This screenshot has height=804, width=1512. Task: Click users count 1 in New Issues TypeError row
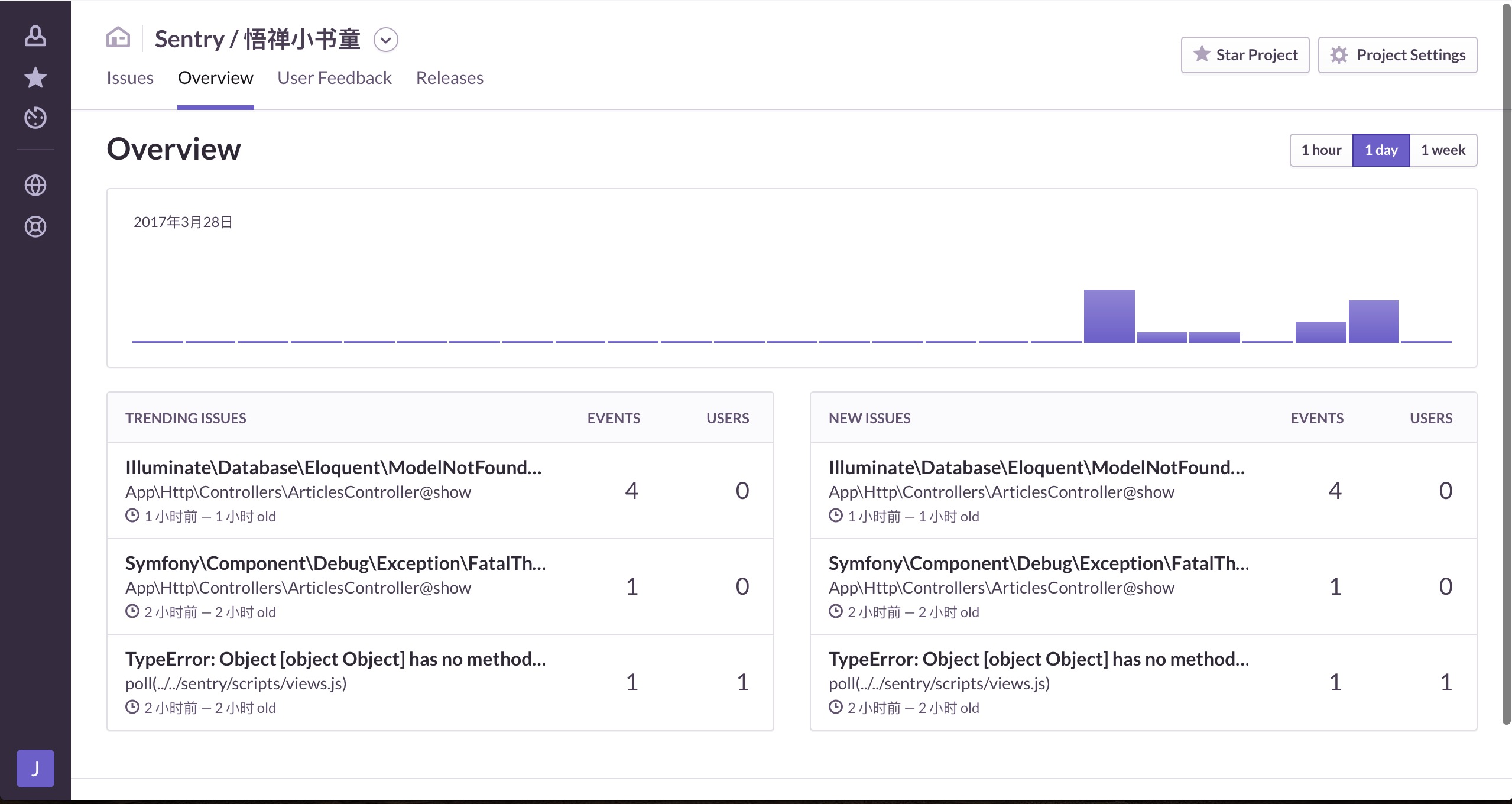[x=1446, y=682]
